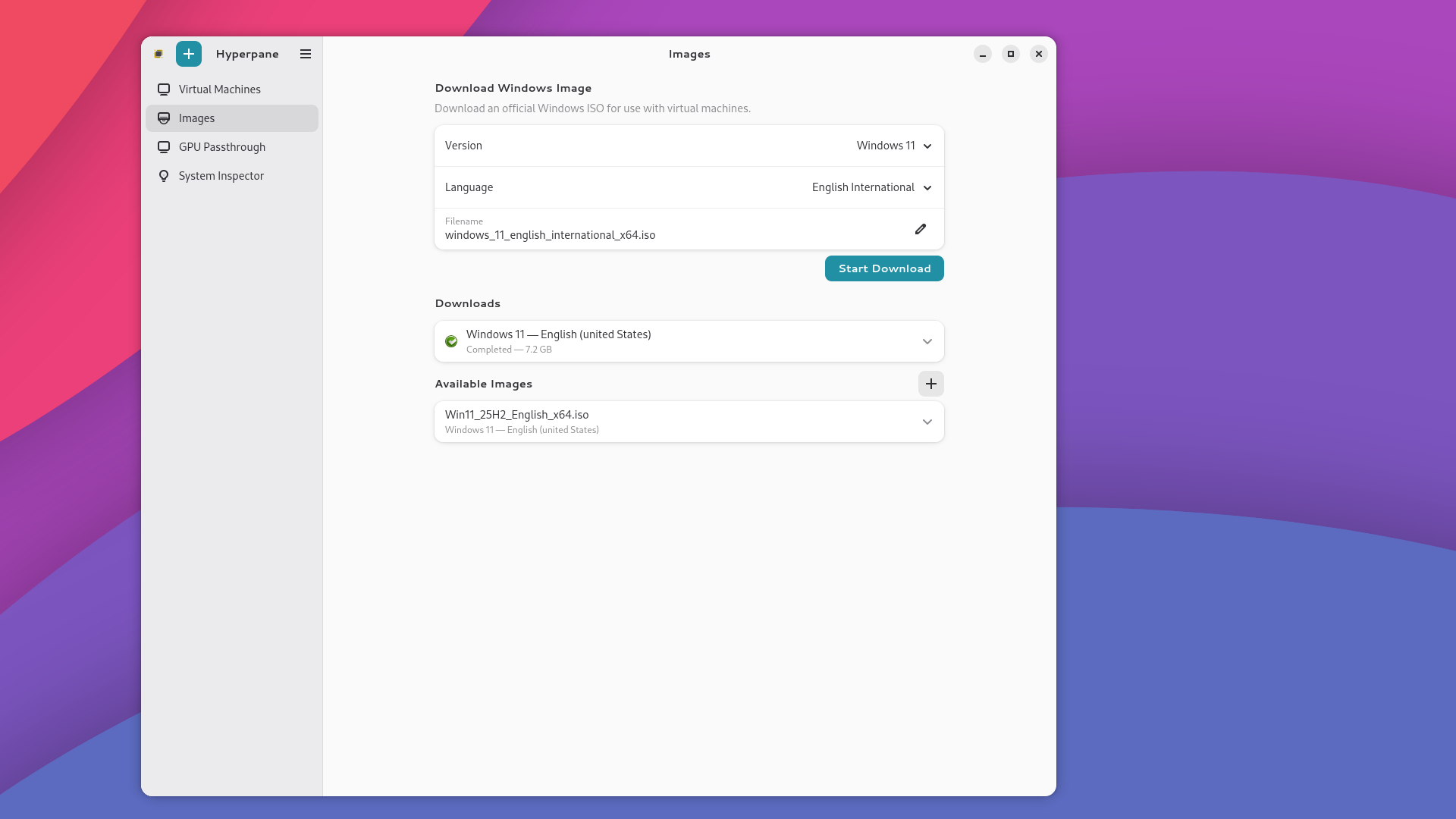Click the pencil edit filename icon
The height and width of the screenshot is (819, 1456).
pos(921,229)
